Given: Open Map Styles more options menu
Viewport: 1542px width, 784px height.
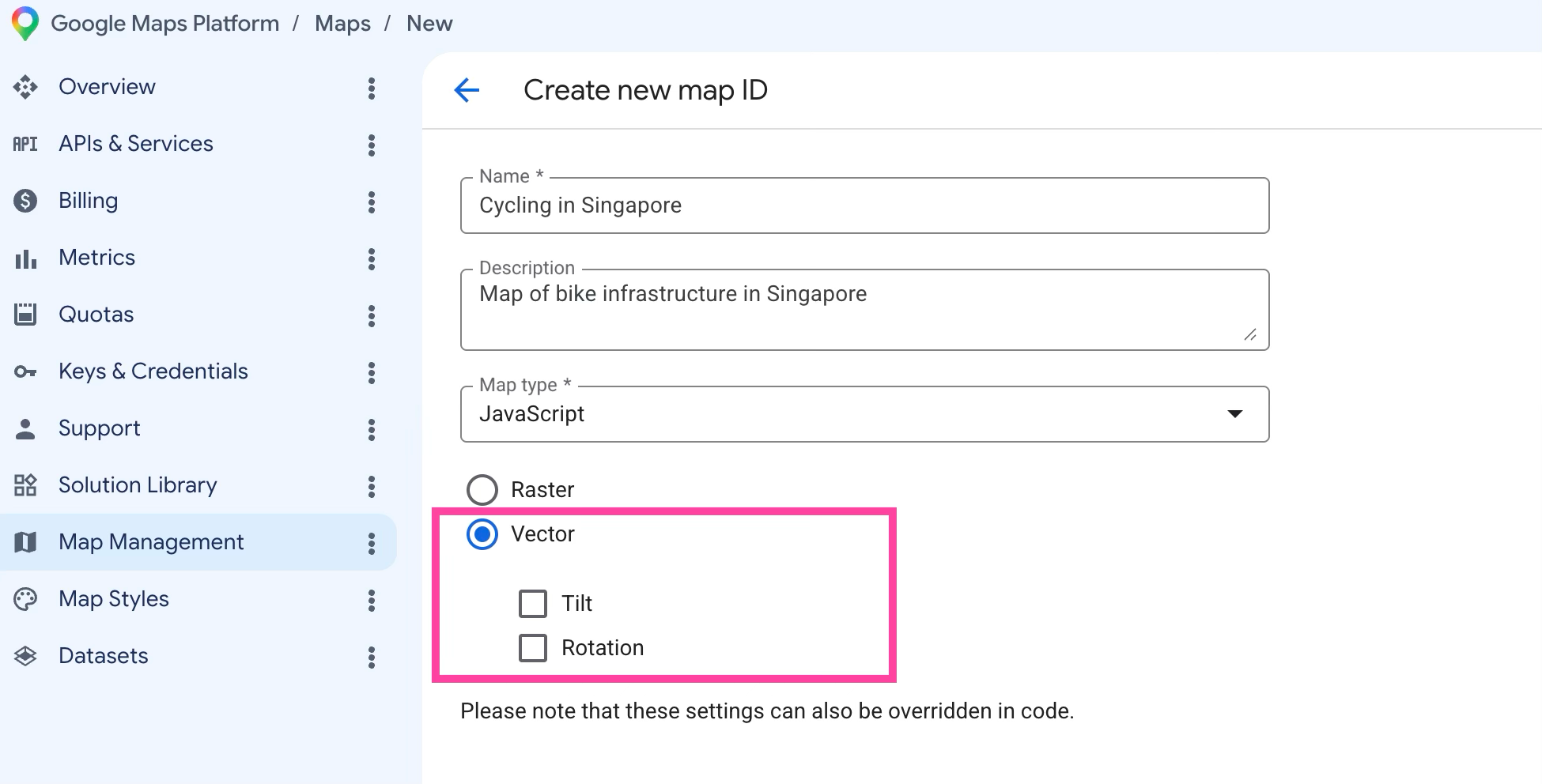Looking at the screenshot, I should 371,600.
